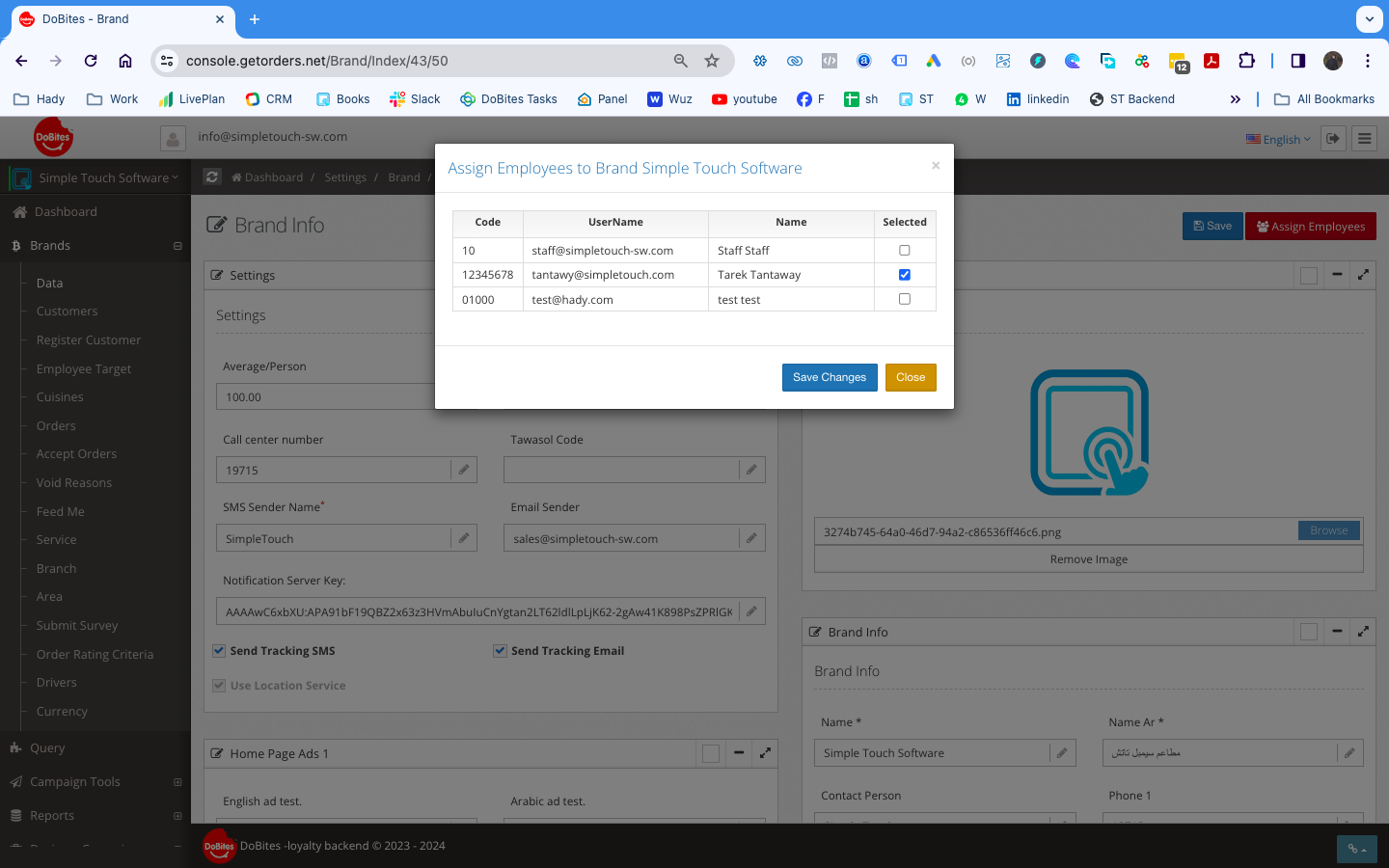Dismiss the dialog with the X icon
This screenshot has width=1389, height=868.
click(x=936, y=166)
